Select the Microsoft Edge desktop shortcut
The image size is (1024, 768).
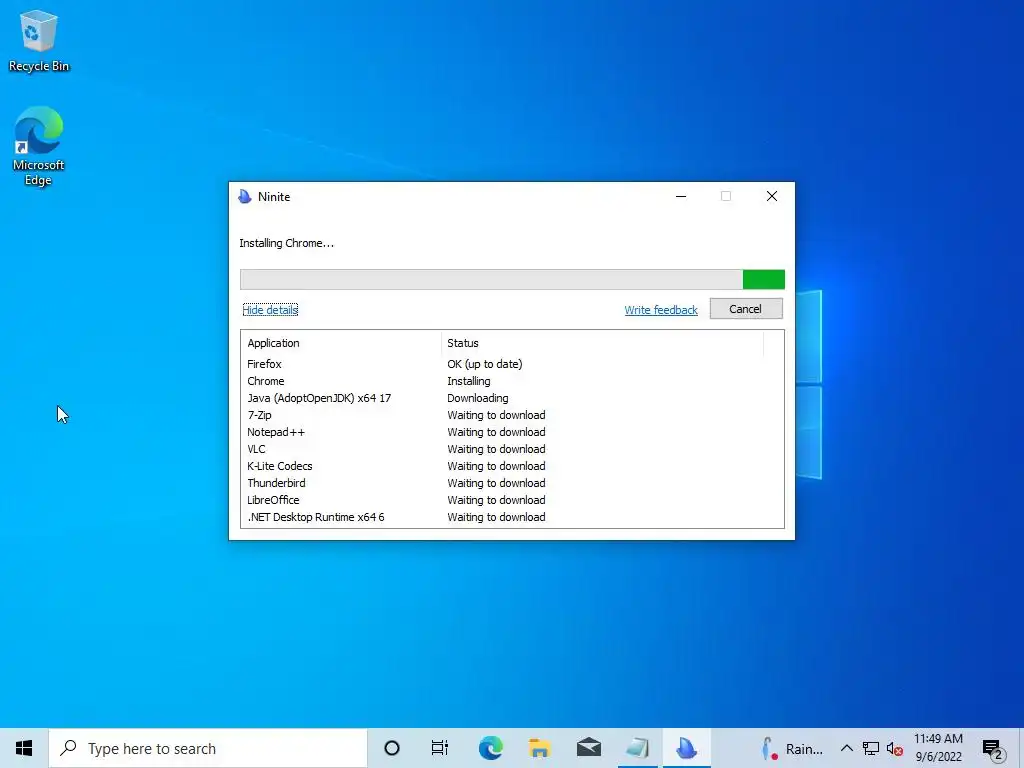click(x=39, y=146)
